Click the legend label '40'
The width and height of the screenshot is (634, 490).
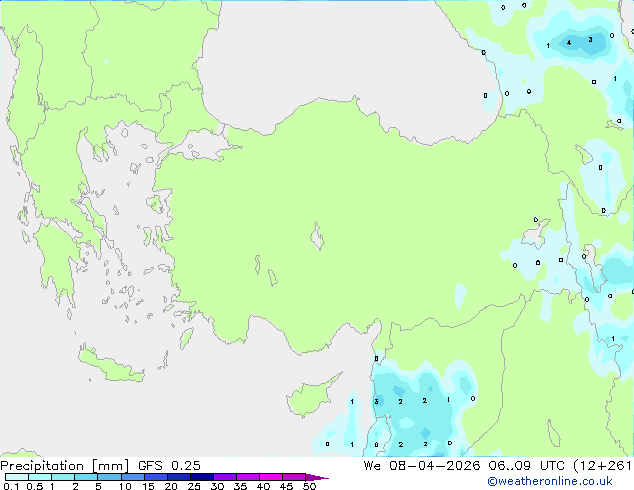(x=263, y=486)
